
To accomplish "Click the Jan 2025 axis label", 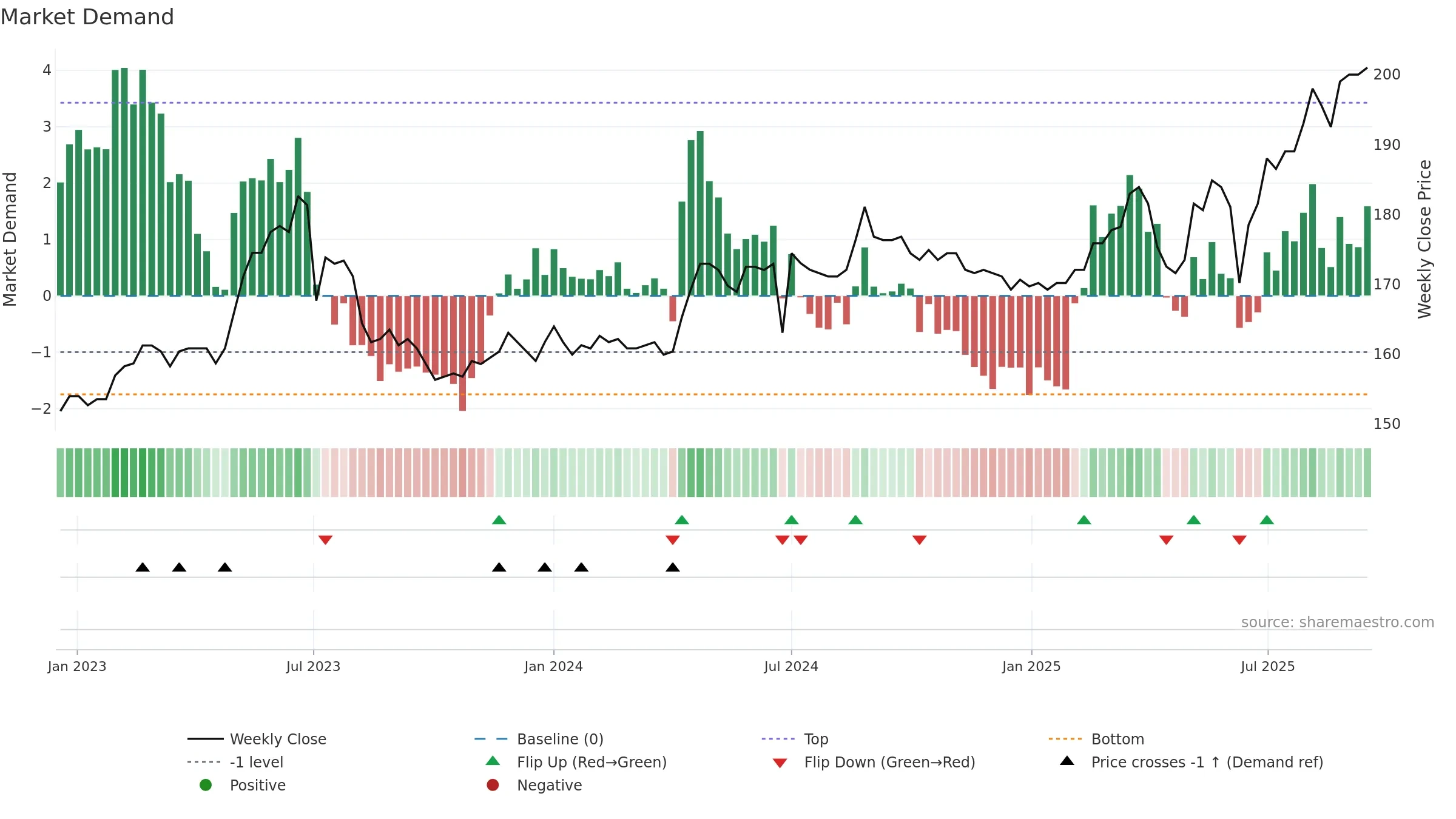I will pyautogui.click(x=1031, y=667).
